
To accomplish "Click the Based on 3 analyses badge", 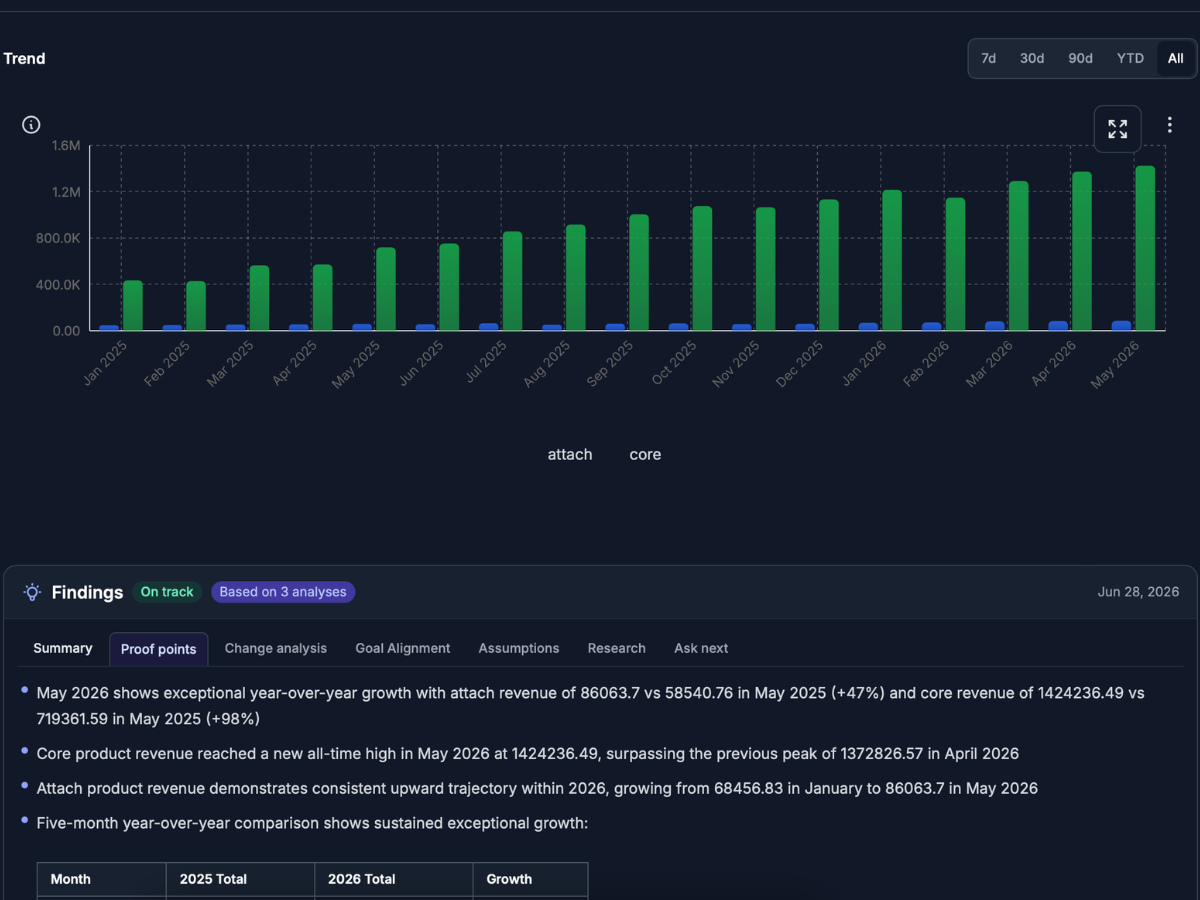I will (x=283, y=592).
